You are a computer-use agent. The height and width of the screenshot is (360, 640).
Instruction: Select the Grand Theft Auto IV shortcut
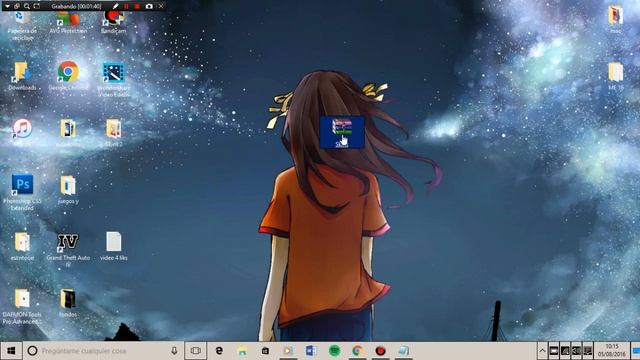[x=68, y=250]
